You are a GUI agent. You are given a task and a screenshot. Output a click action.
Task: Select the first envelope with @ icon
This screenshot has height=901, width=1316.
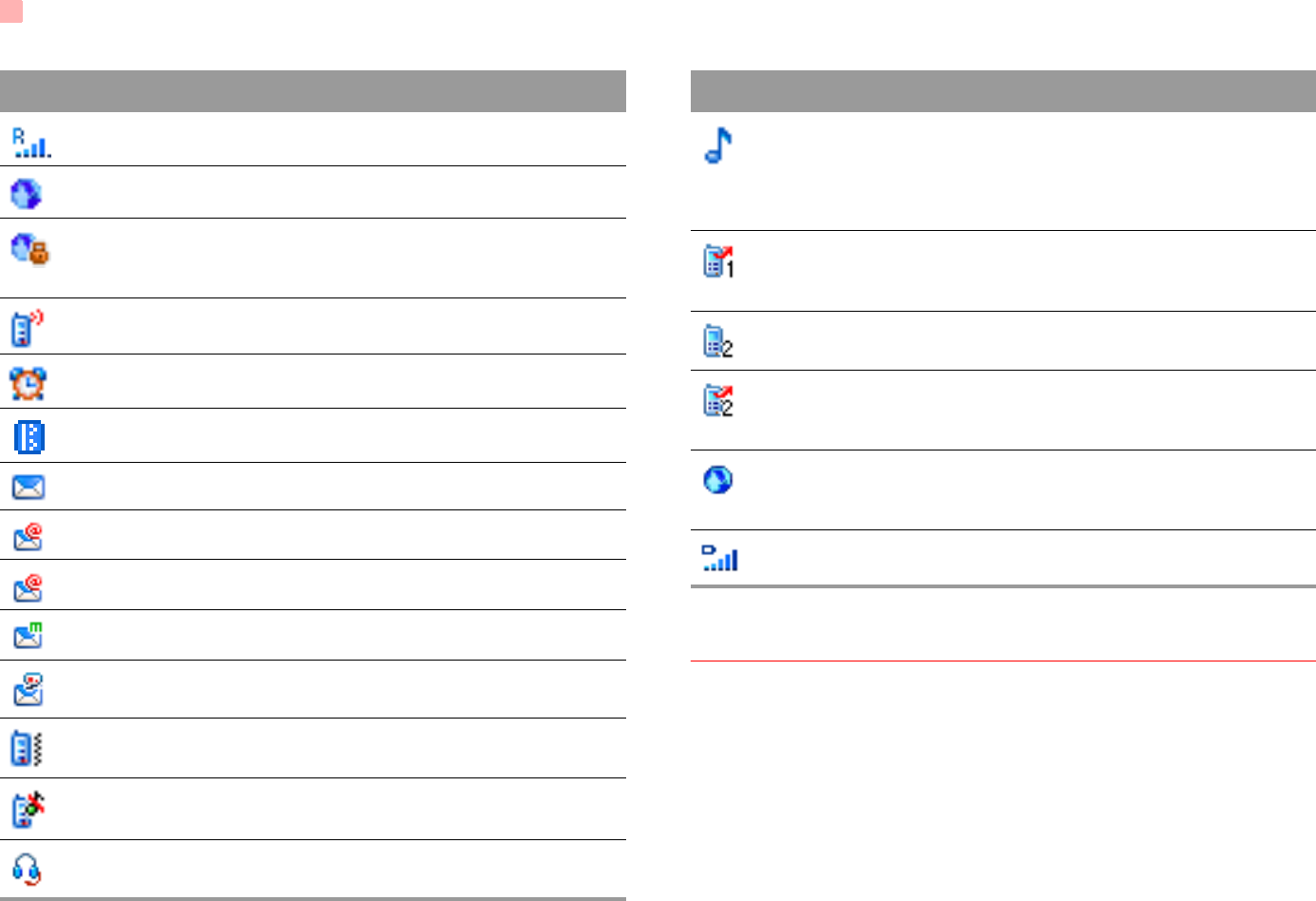tap(28, 537)
